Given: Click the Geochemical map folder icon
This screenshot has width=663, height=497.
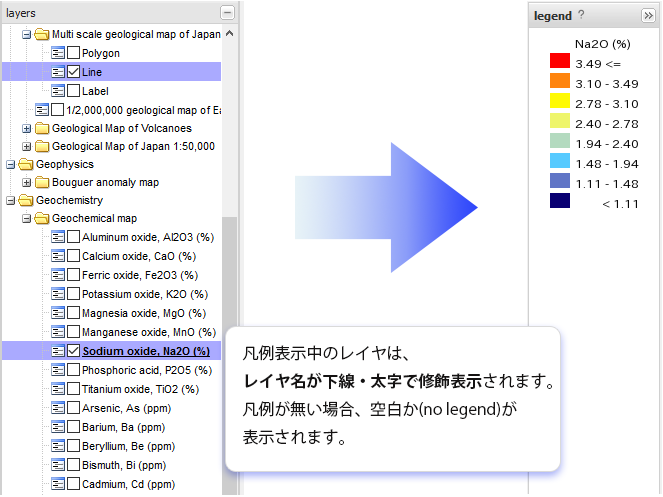Looking at the screenshot, I should (42, 218).
